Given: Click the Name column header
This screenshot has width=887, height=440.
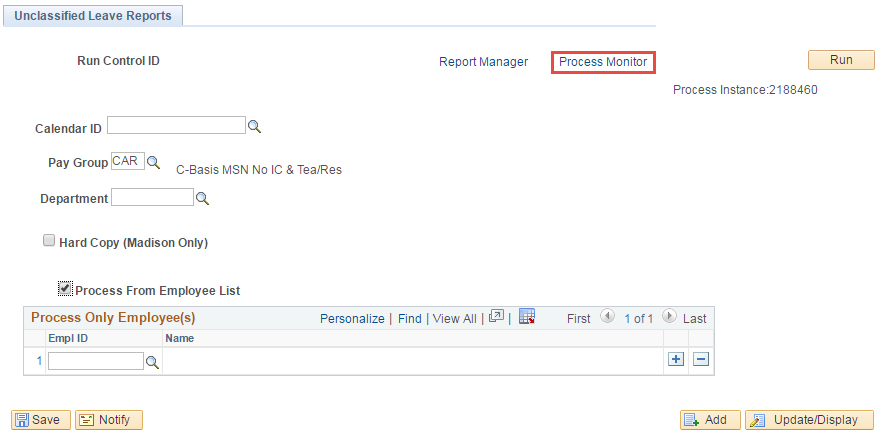Looking at the screenshot, I should tap(179, 338).
